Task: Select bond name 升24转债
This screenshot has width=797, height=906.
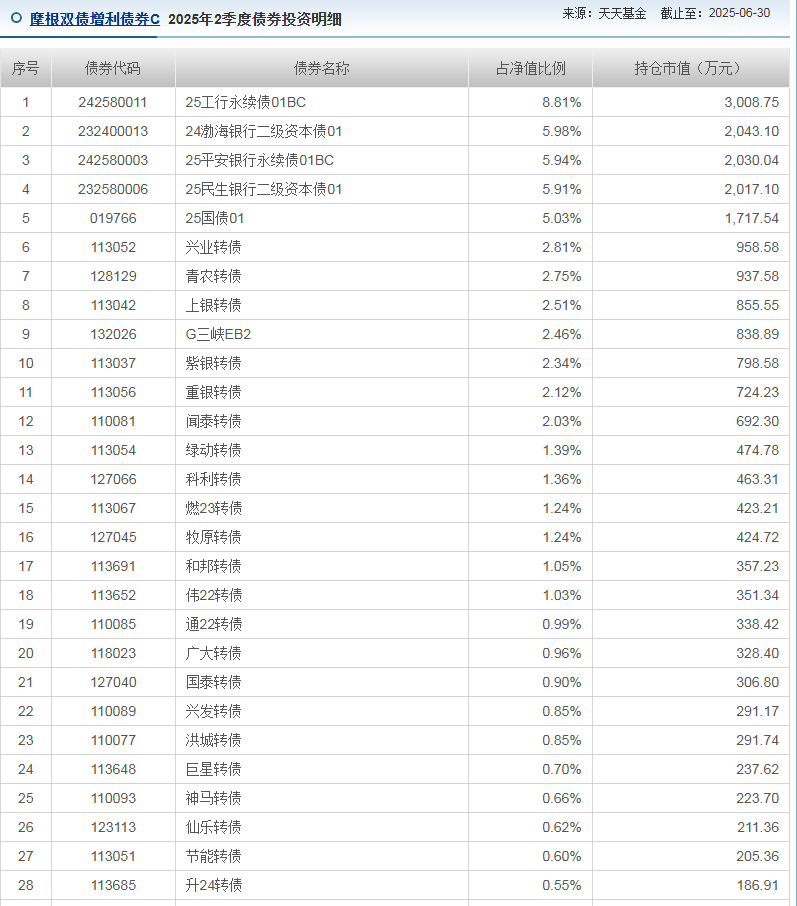Action: coord(213,885)
